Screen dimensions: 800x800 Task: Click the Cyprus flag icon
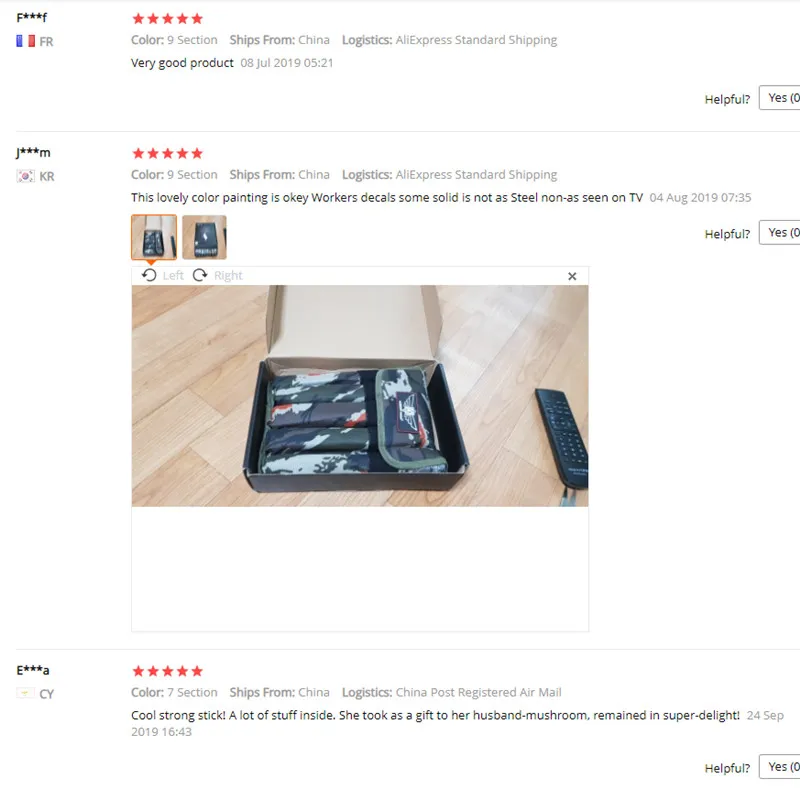tap(26, 693)
